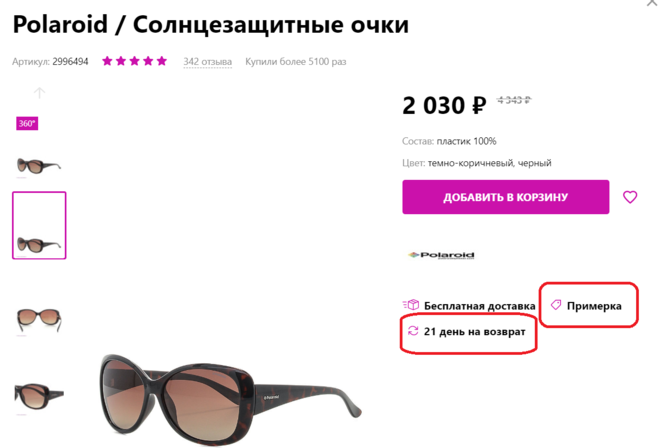Add item to favorites with heart icon
Screen dimensions: 659x448
coord(630,197)
